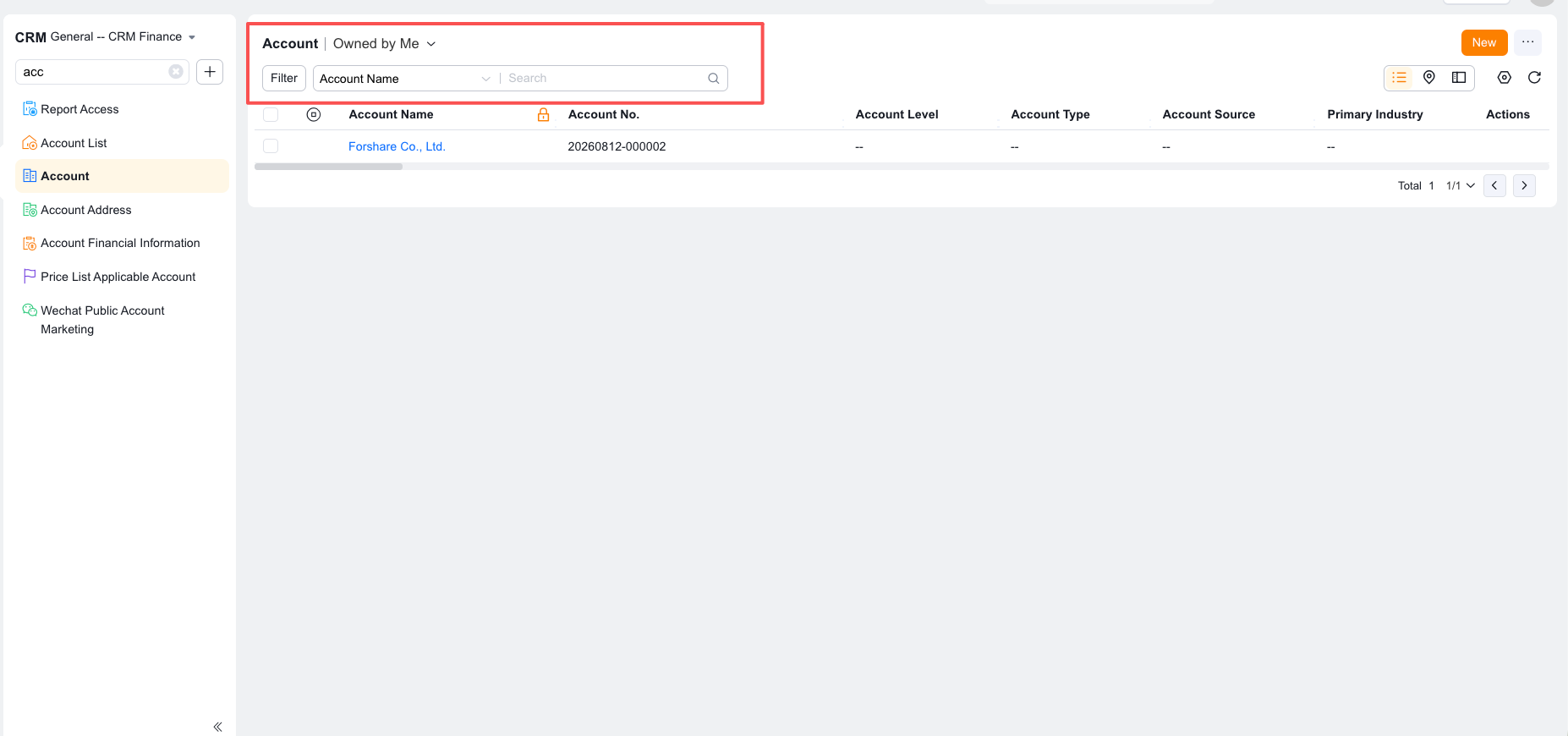Click the Price List flag icon

coord(30,277)
